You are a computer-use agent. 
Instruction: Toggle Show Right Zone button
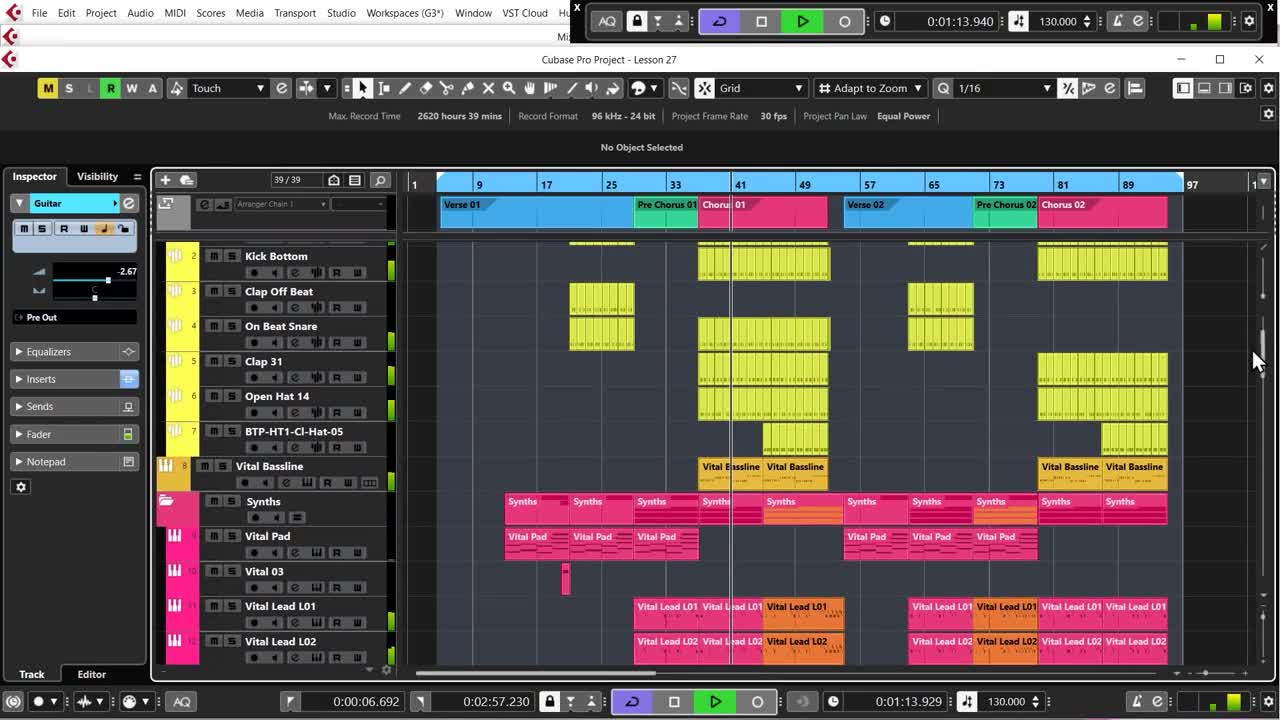click(x=1225, y=88)
